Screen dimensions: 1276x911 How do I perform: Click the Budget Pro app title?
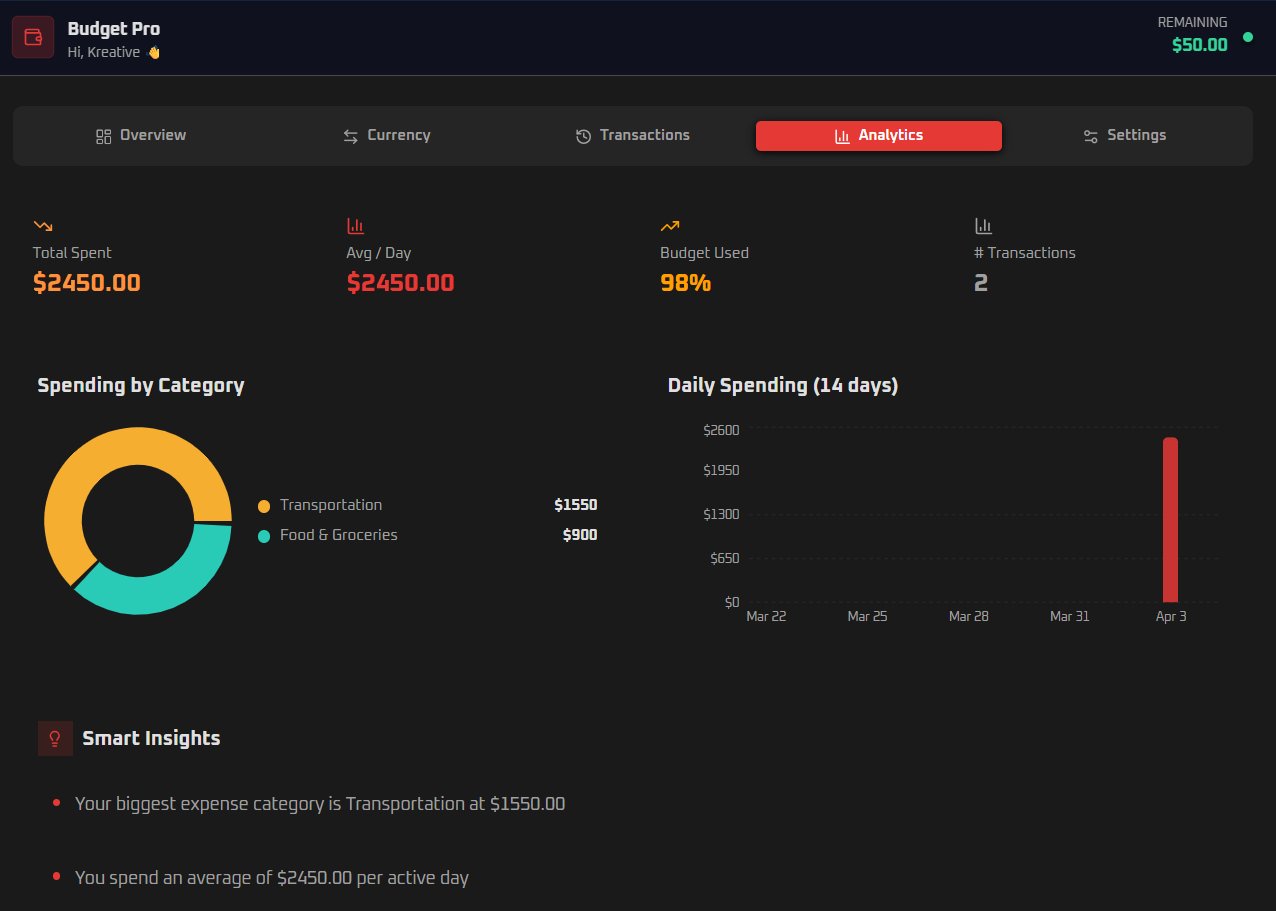[x=114, y=29]
